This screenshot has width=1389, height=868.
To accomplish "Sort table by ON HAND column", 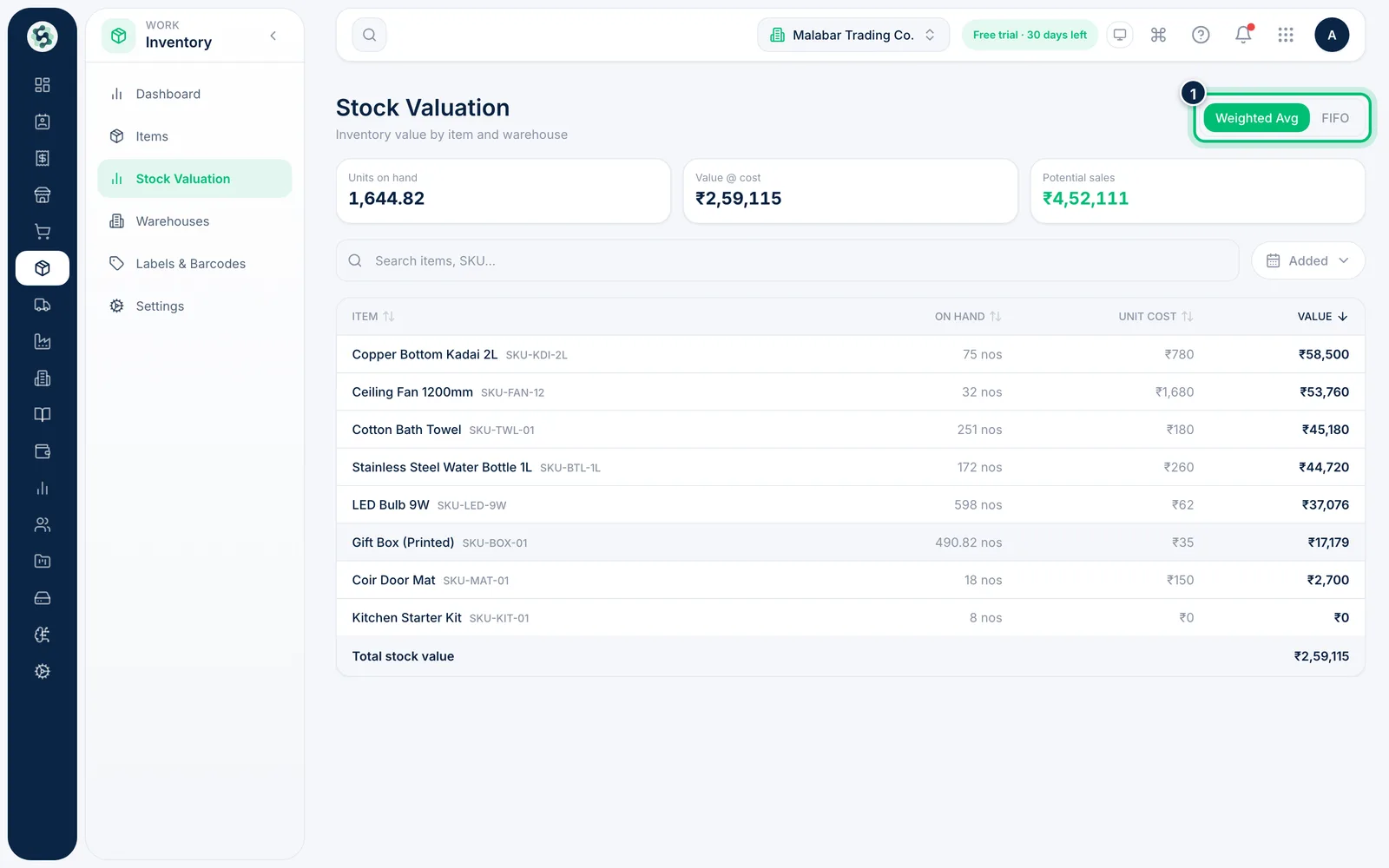I will [x=968, y=317].
